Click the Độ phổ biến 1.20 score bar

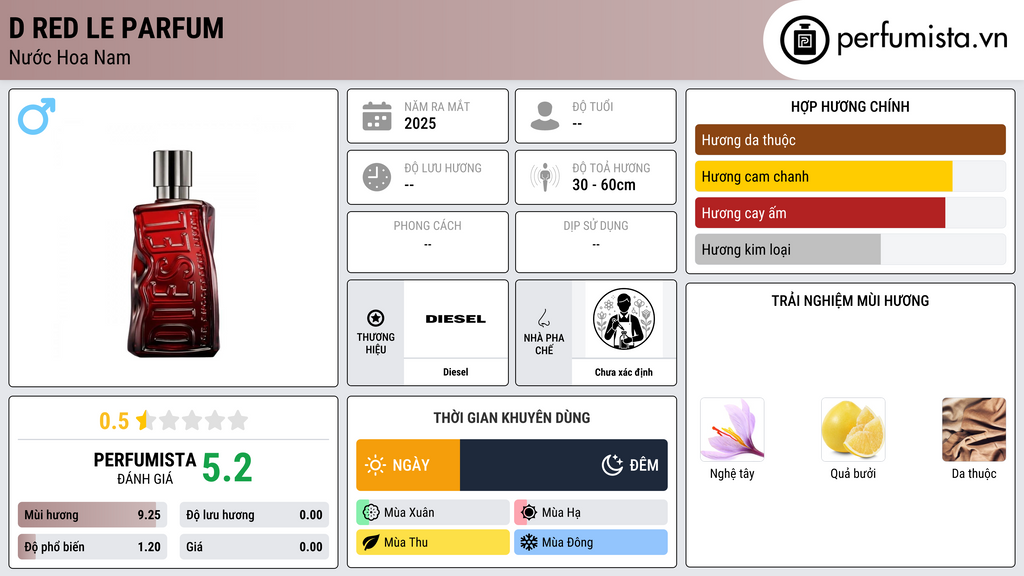93,547
